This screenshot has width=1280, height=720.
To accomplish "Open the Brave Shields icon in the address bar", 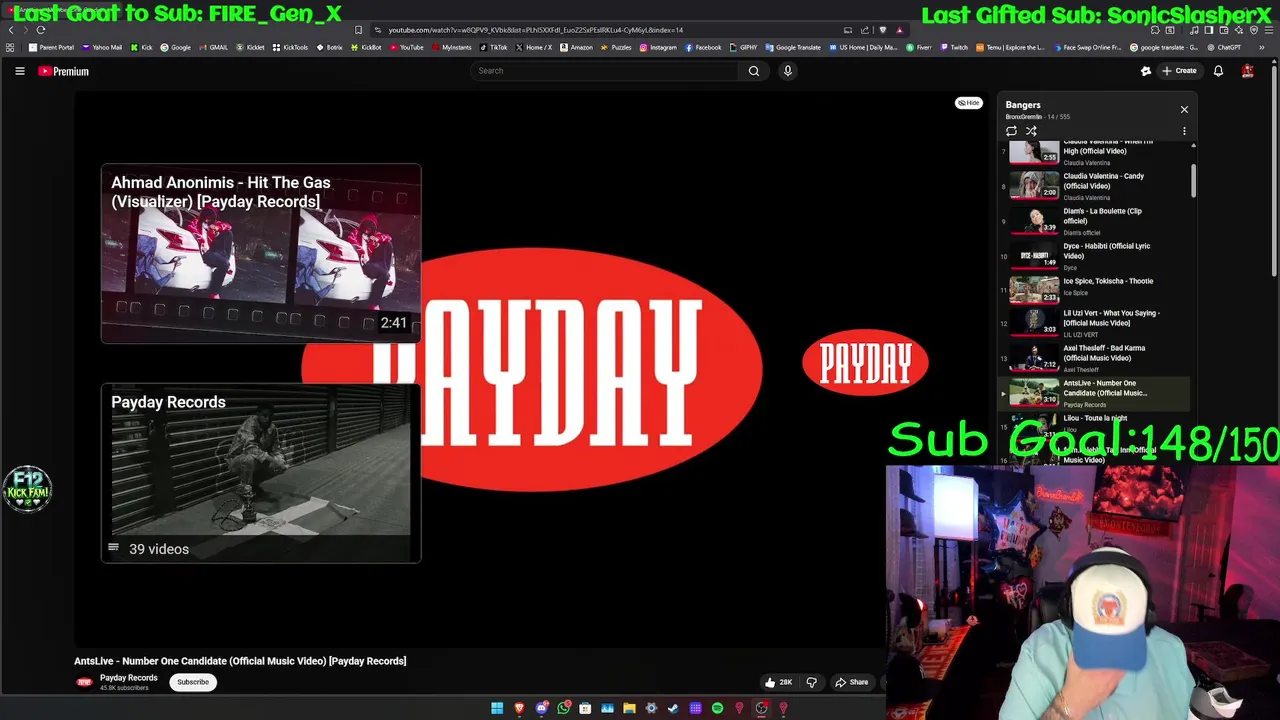I will 882,30.
